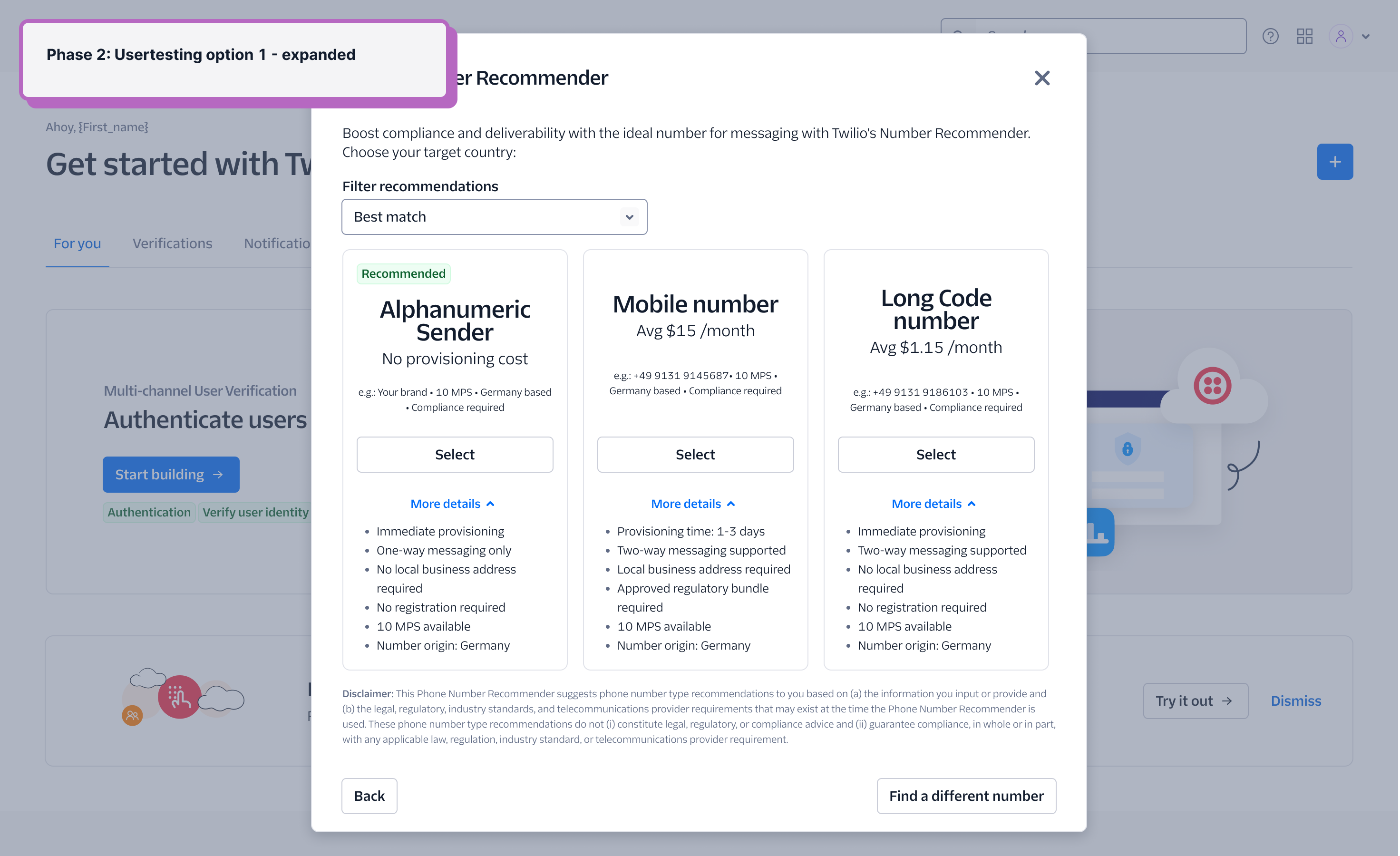Collapse Long Code number More details
This screenshot has width=1400, height=856.
pyautogui.click(x=933, y=504)
